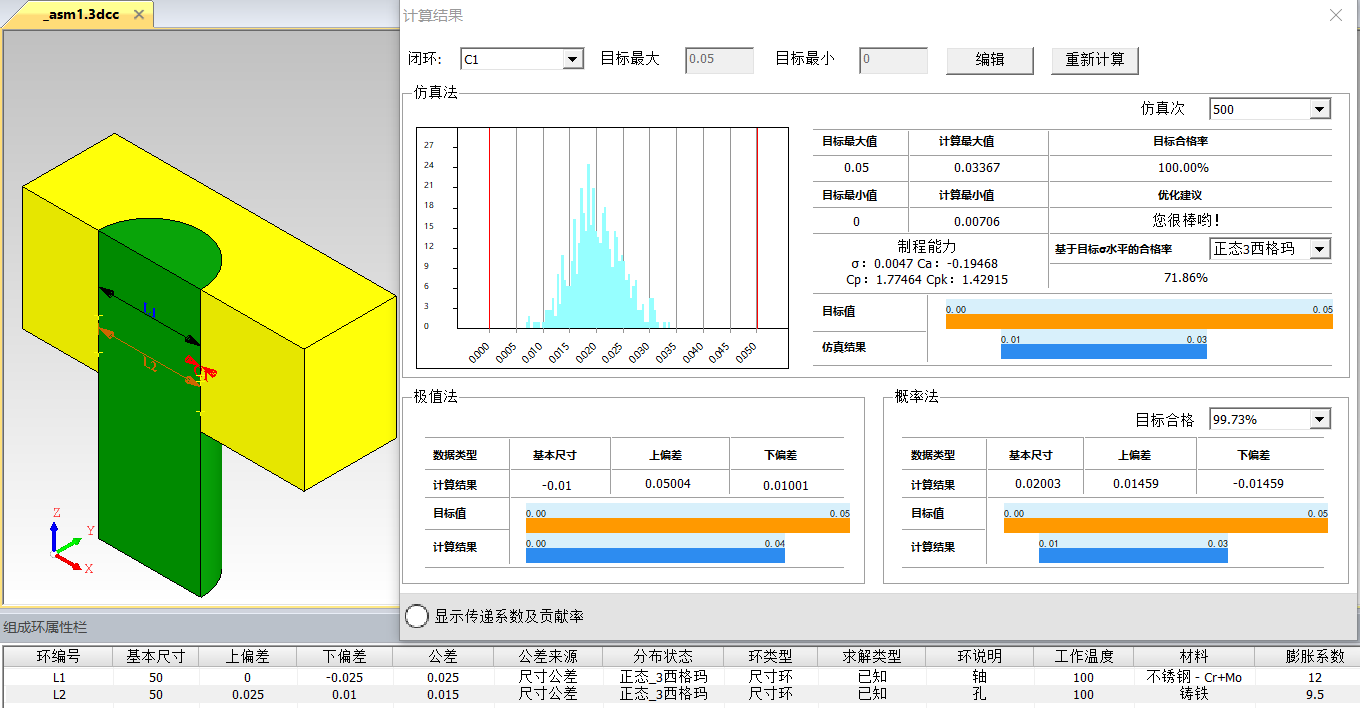The width and height of the screenshot is (1360, 708).
Task: Click the XYZ coordinate axis triad
Action: (72, 541)
